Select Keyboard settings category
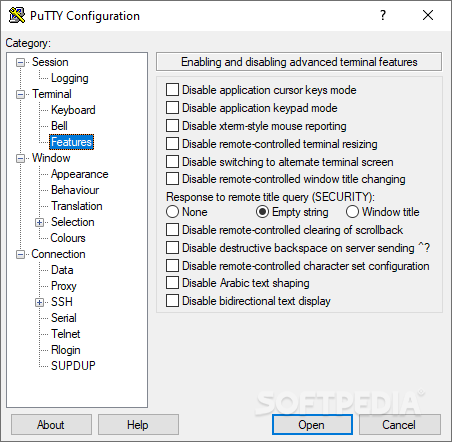Viewport: 452px width, 442px height. (73, 110)
